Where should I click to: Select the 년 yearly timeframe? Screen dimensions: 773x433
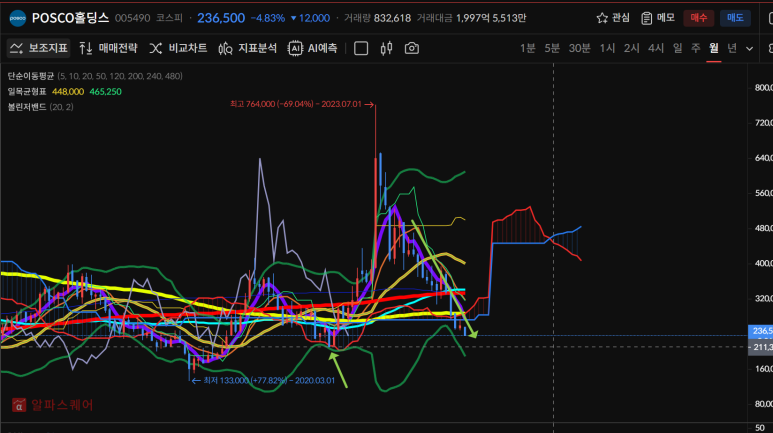(x=732, y=48)
